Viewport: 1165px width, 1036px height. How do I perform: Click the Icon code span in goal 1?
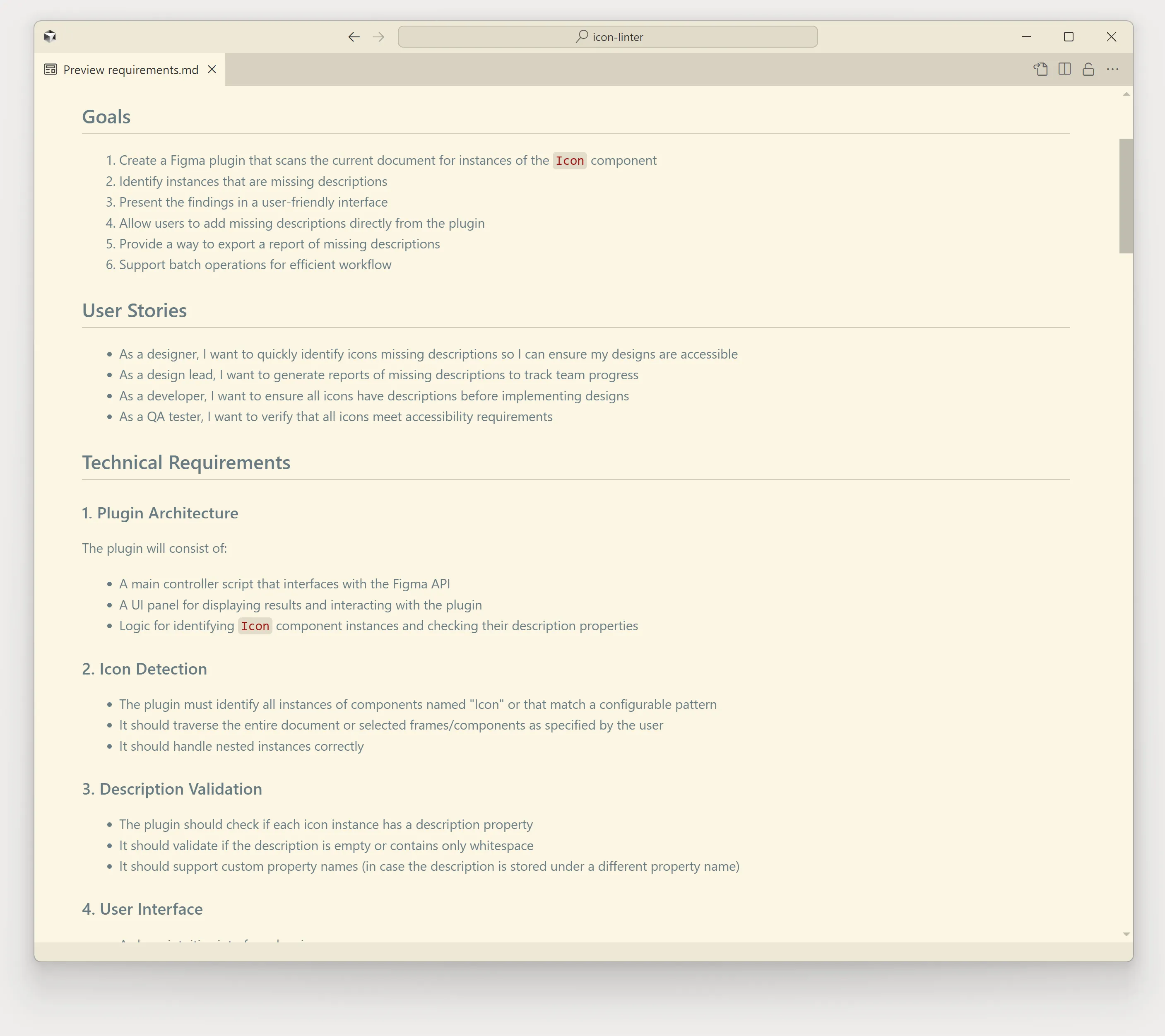(x=570, y=161)
